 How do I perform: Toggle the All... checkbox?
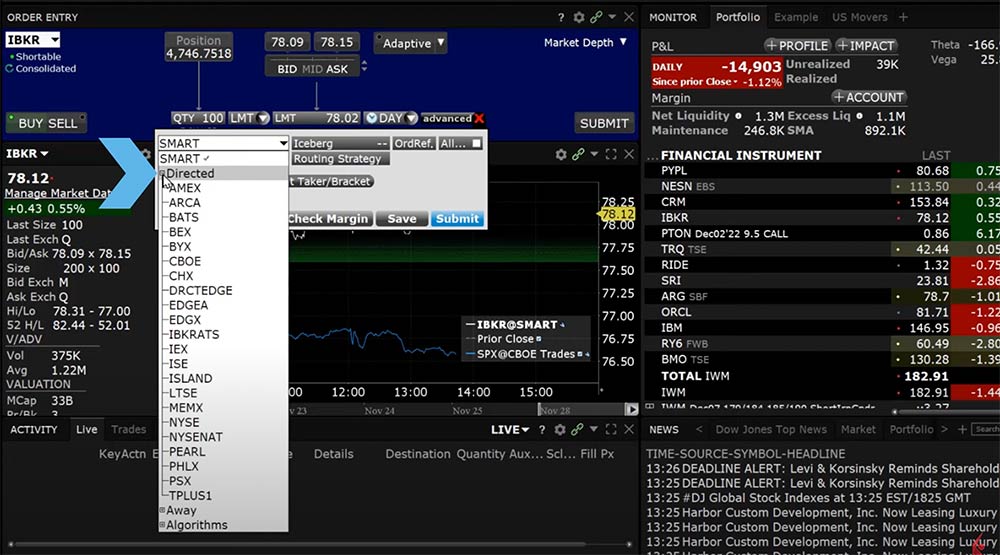(x=476, y=144)
